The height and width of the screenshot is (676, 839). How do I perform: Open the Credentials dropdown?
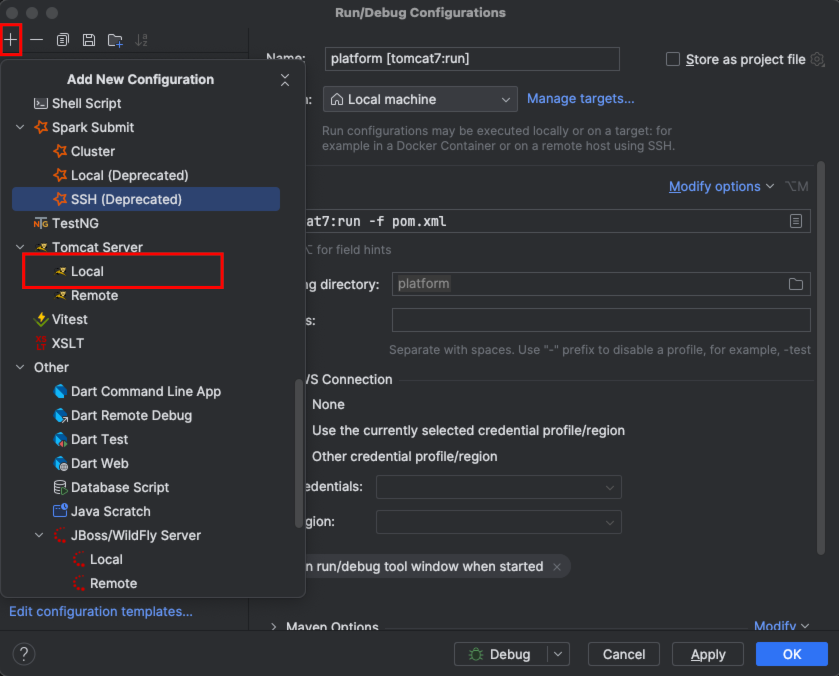(x=499, y=487)
